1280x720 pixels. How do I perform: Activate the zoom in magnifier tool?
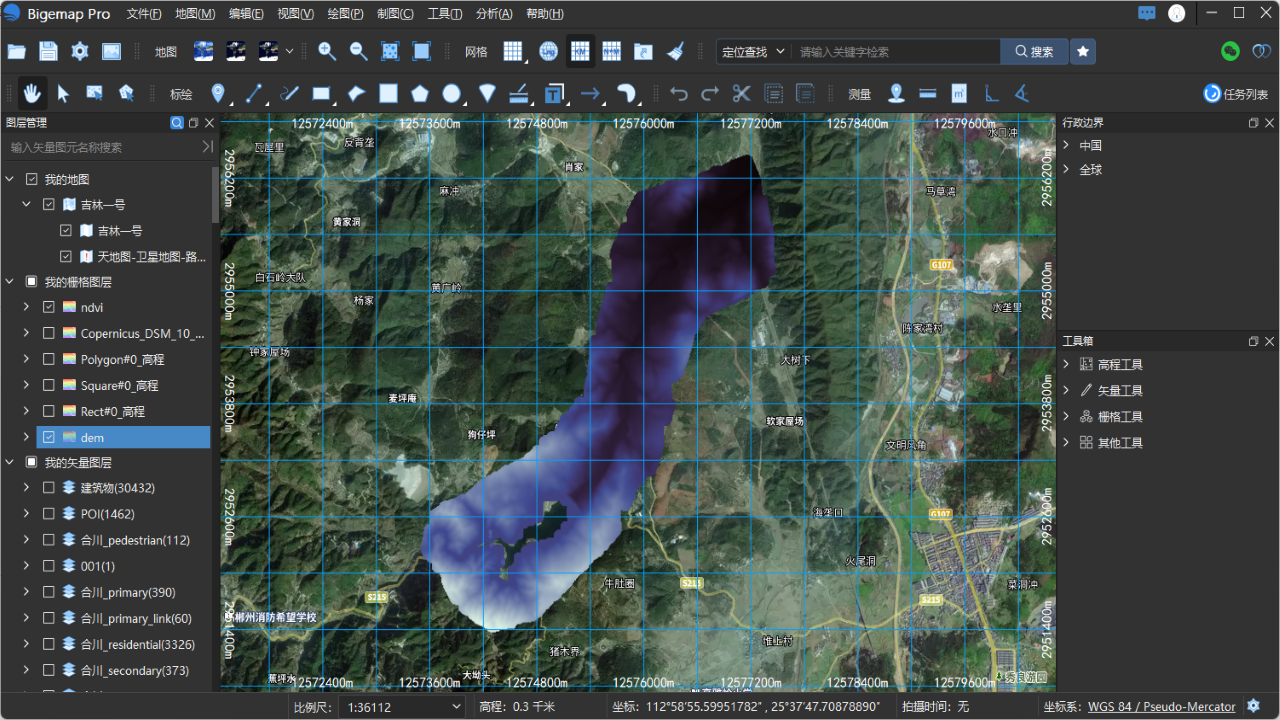[327, 50]
